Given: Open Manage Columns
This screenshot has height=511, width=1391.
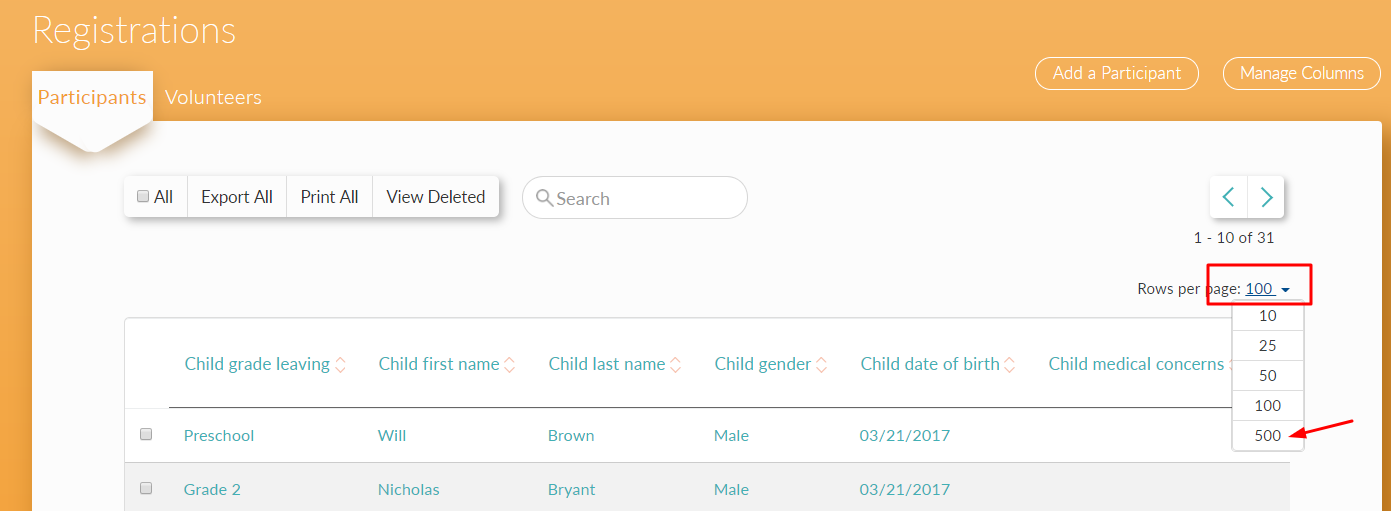Looking at the screenshot, I should coord(1301,73).
